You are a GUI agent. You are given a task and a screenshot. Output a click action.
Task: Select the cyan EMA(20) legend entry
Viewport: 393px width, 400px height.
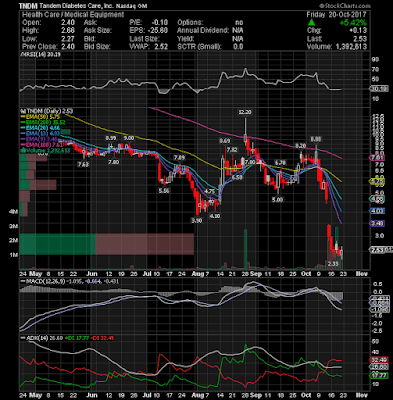[x=35, y=128]
